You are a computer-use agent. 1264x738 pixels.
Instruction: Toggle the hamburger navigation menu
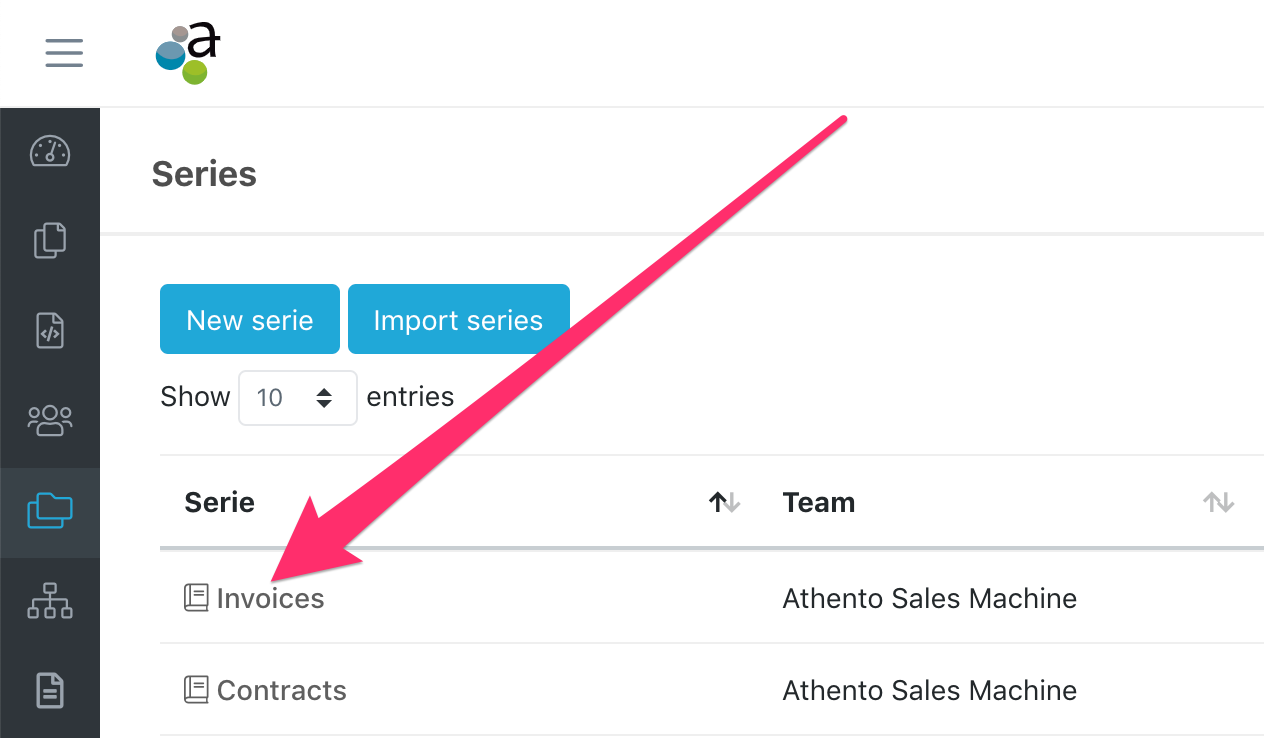[x=64, y=52]
